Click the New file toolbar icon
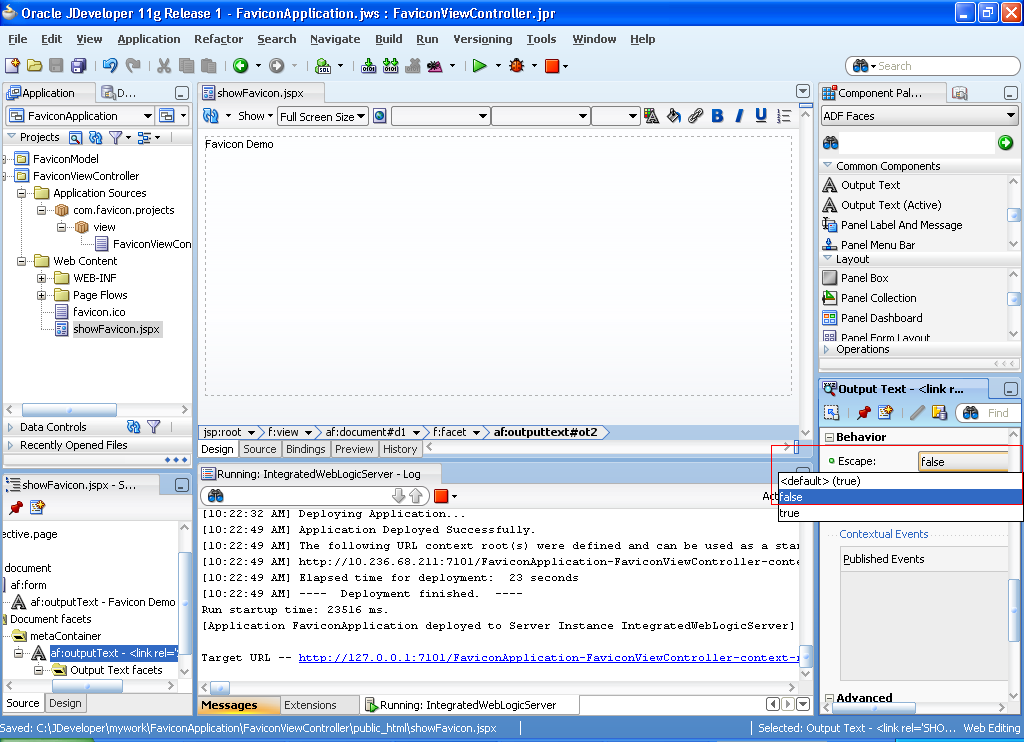The height and width of the screenshot is (742, 1024). tap(12, 65)
